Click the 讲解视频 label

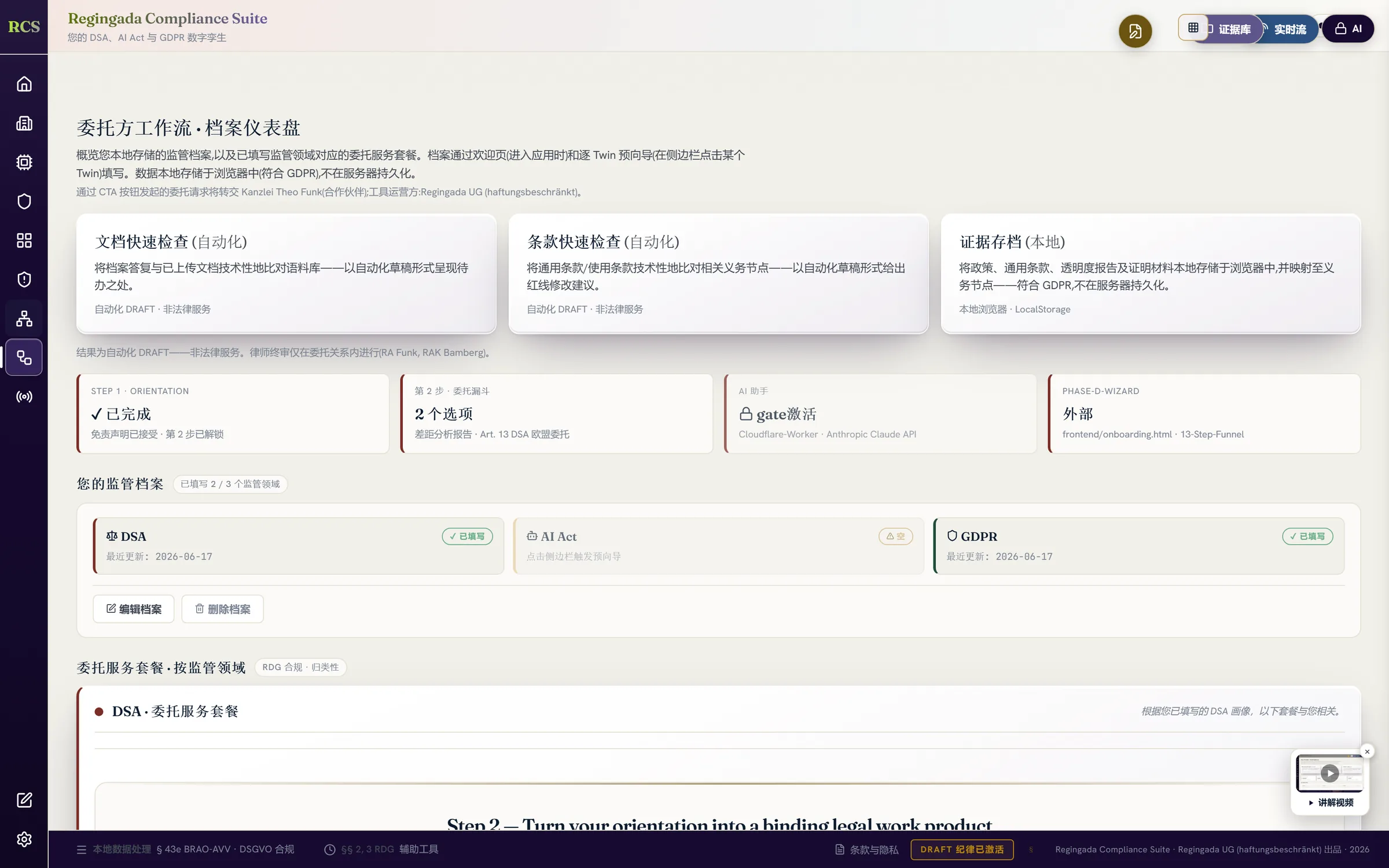1331,803
